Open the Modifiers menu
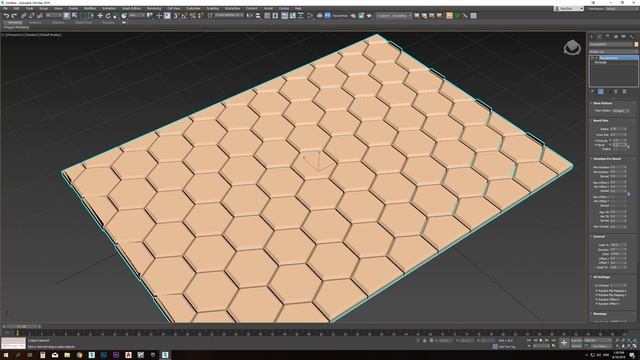This screenshot has height=360, width=640. pyautogui.click(x=90, y=8)
